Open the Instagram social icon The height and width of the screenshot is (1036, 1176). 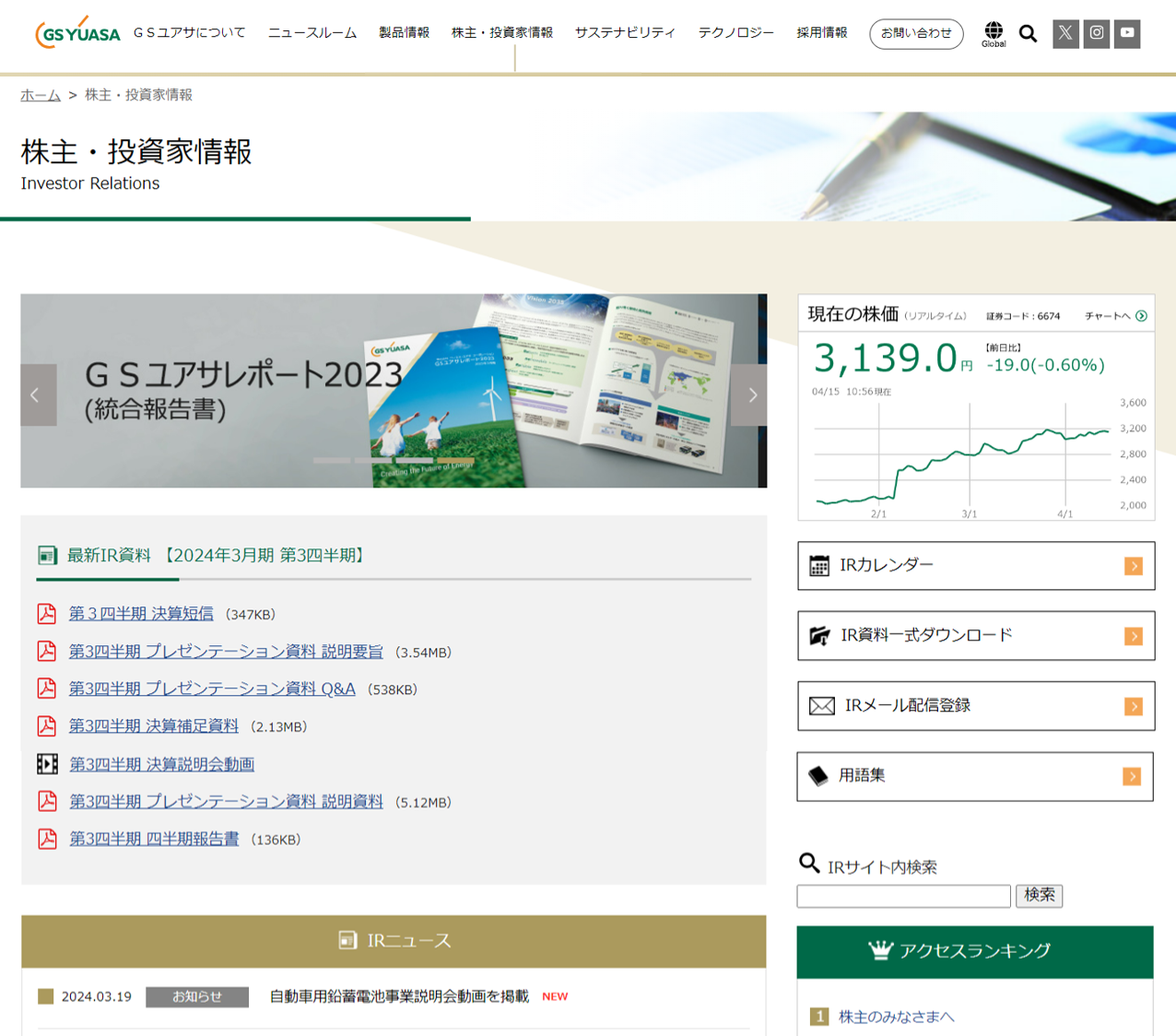[x=1096, y=33]
